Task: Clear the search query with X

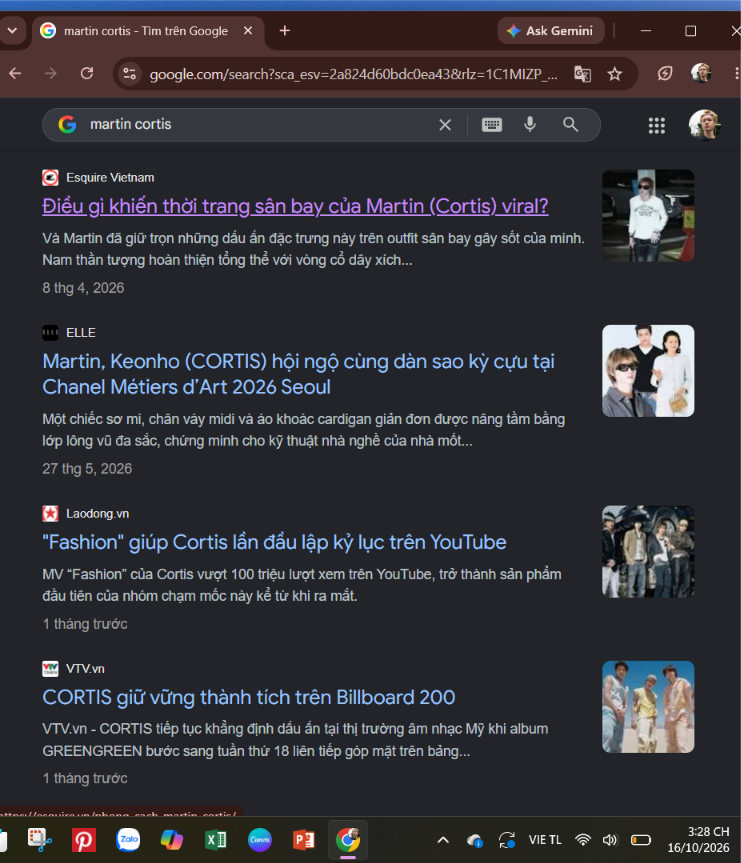Action: pos(445,125)
